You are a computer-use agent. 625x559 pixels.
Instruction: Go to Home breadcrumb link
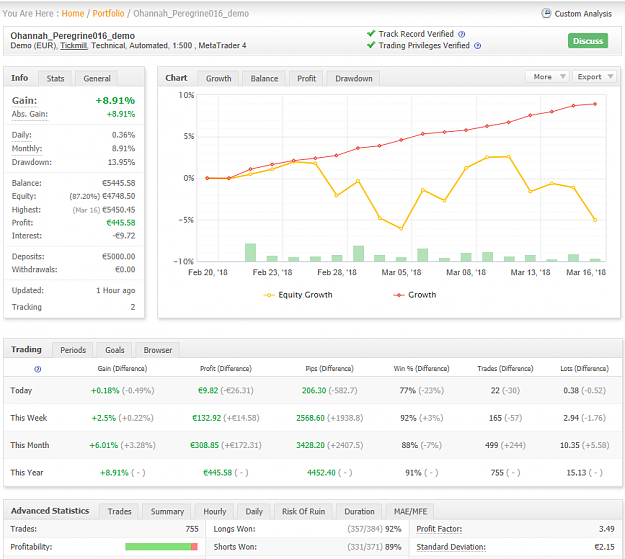click(x=73, y=14)
